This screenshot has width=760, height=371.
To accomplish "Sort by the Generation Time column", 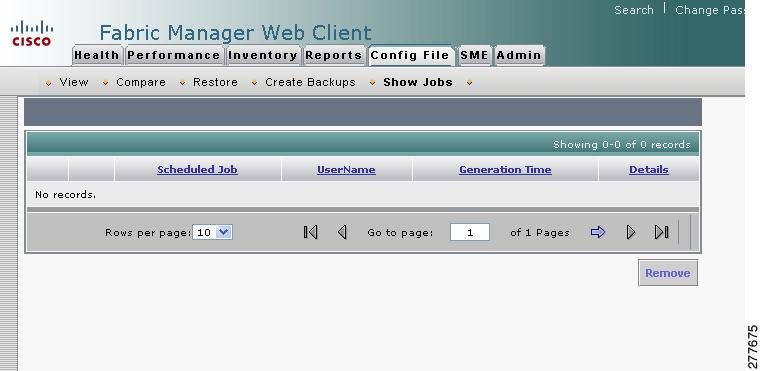I will tap(505, 170).
